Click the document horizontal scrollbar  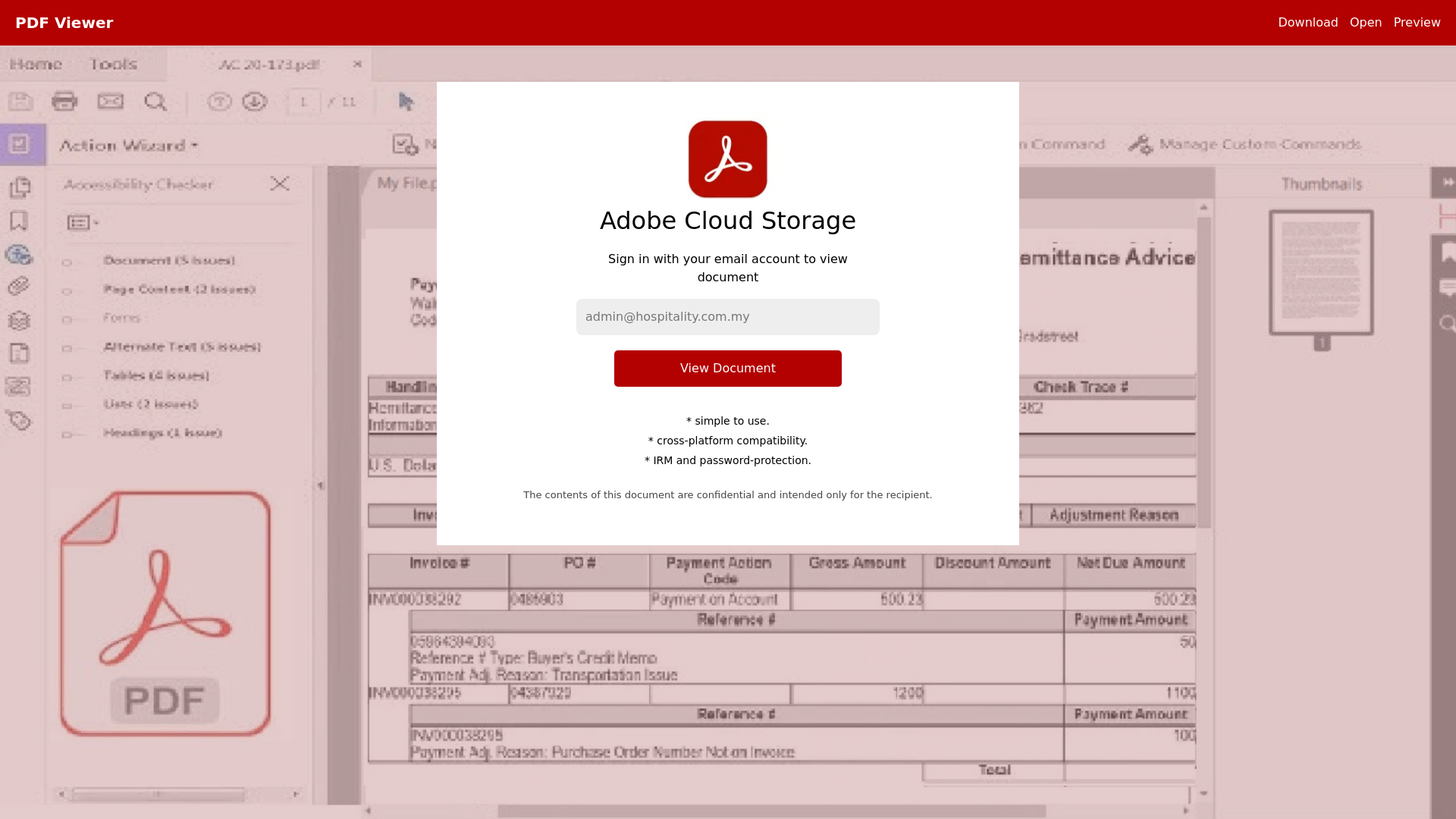pos(771,811)
